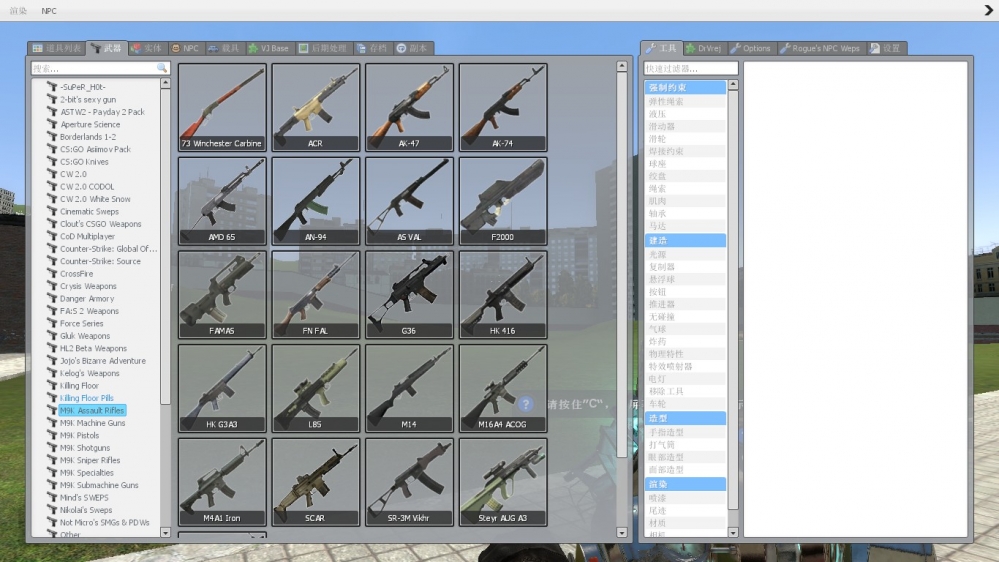This screenshot has height=562, width=999.
Task: Open the 道具列表 spawnlist tab
Action: (x=57, y=48)
